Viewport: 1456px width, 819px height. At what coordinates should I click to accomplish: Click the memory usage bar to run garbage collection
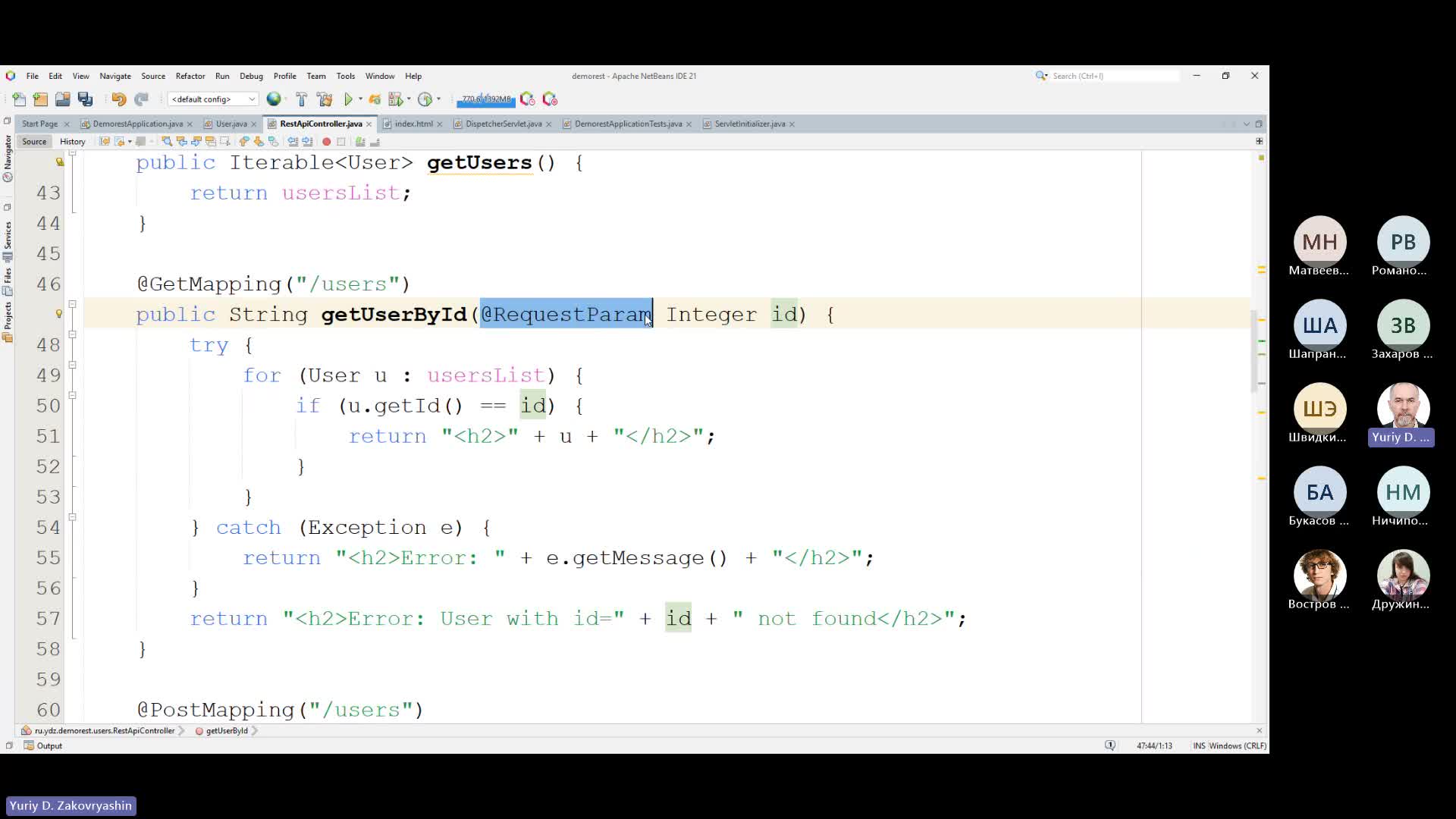485,99
